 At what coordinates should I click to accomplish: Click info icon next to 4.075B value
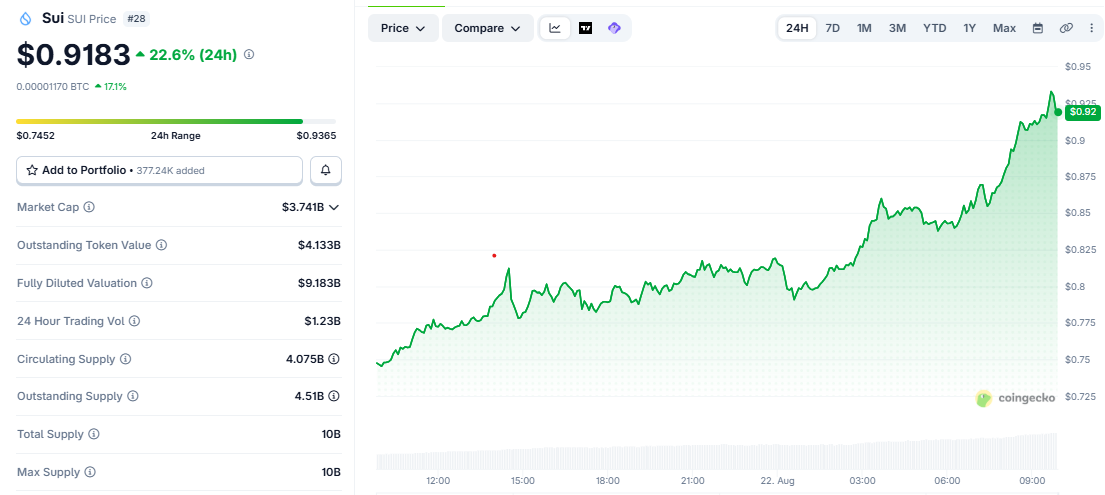pyautogui.click(x=334, y=359)
